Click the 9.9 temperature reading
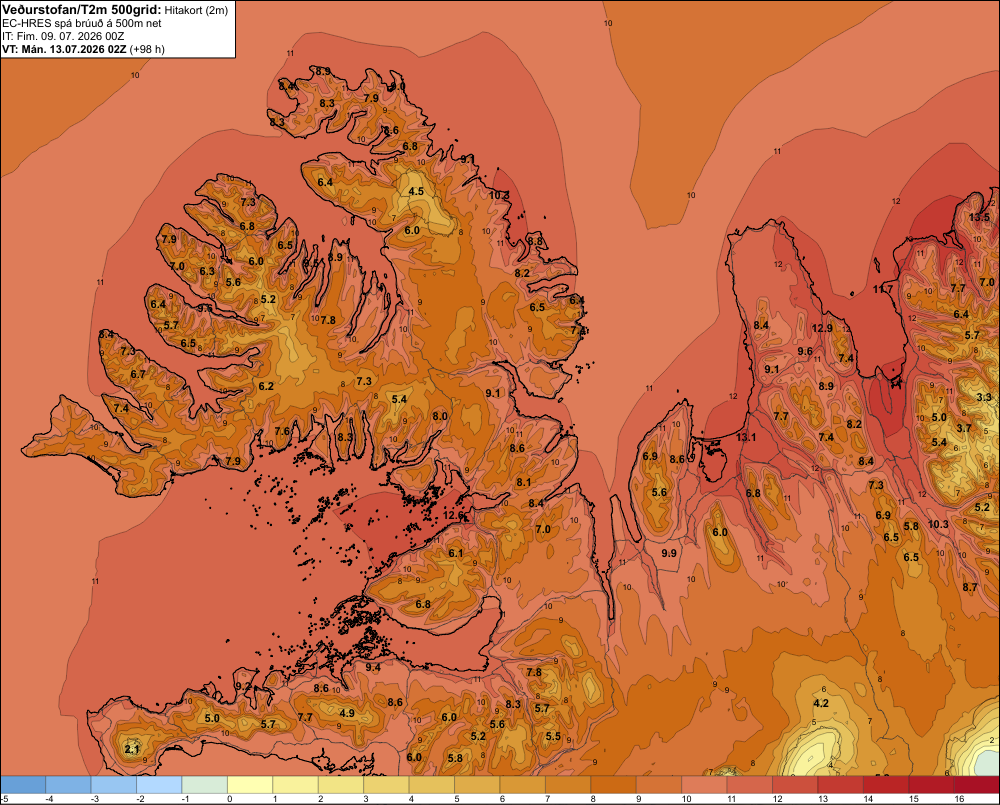Image resolution: width=1000 pixels, height=805 pixels. (x=668, y=553)
